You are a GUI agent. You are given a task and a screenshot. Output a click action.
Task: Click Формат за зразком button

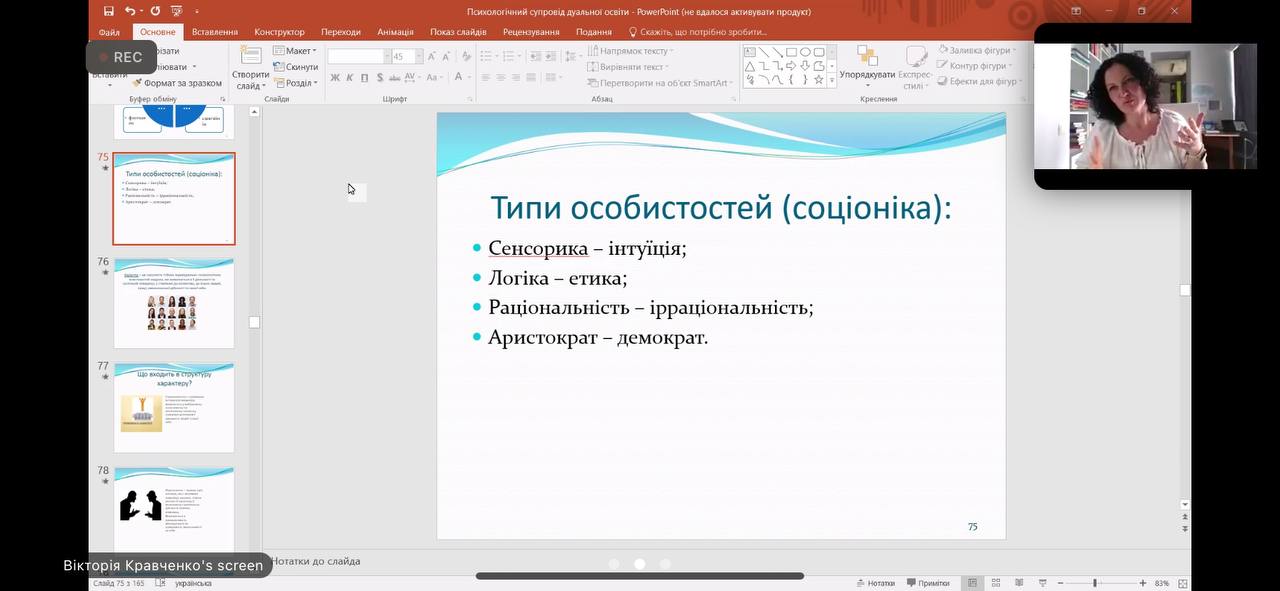coord(178,83)
